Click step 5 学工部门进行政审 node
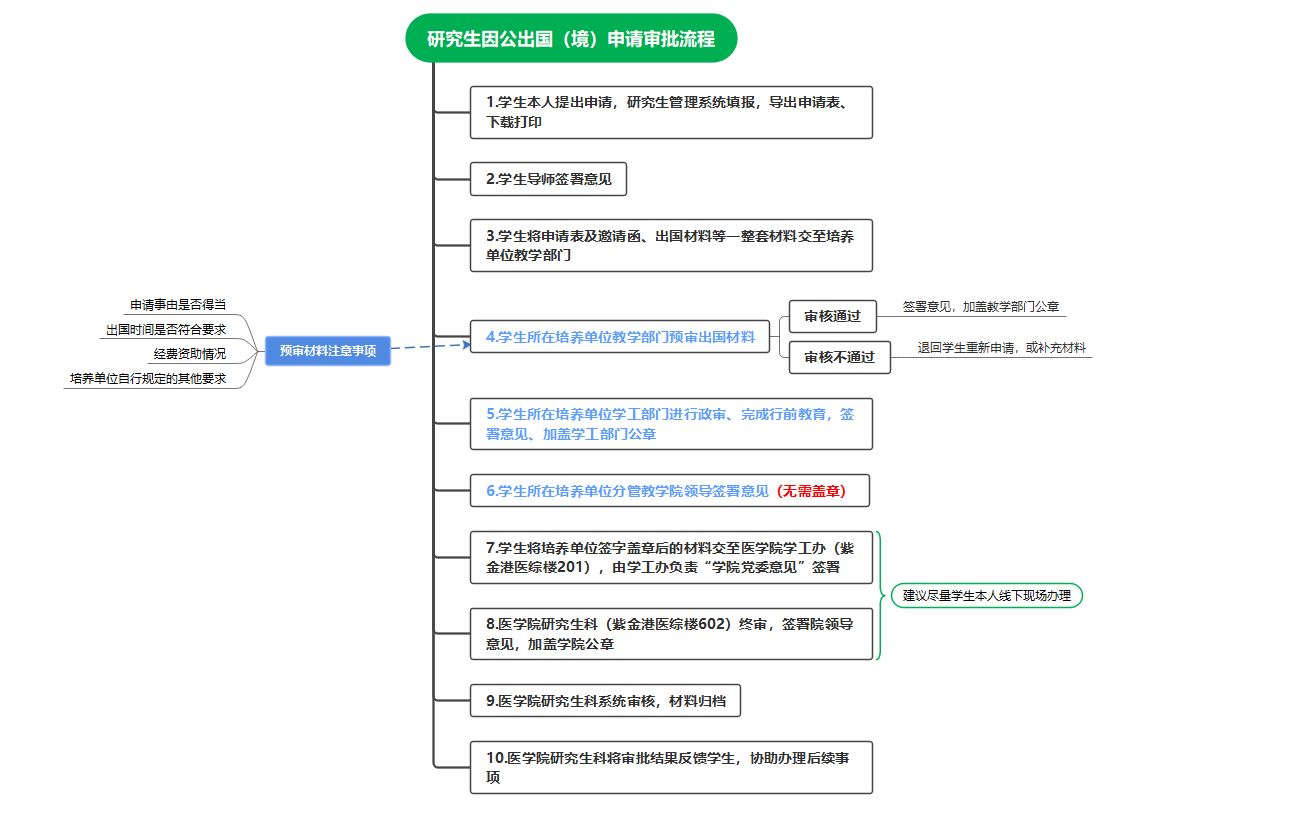Screen dimensions: 1316x813 point(671,424)
